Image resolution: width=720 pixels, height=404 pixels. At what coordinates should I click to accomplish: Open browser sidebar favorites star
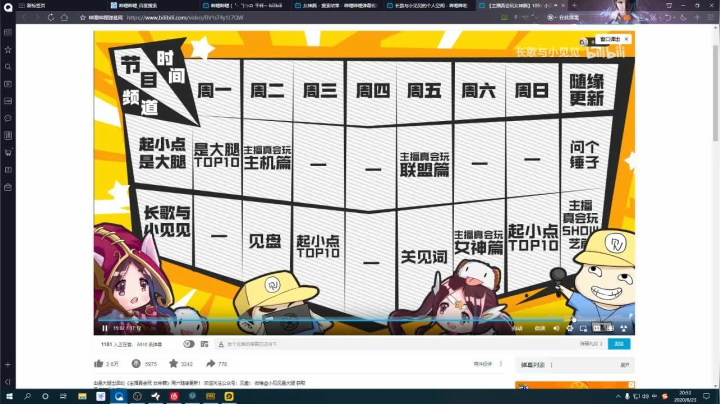coord(8,50)
